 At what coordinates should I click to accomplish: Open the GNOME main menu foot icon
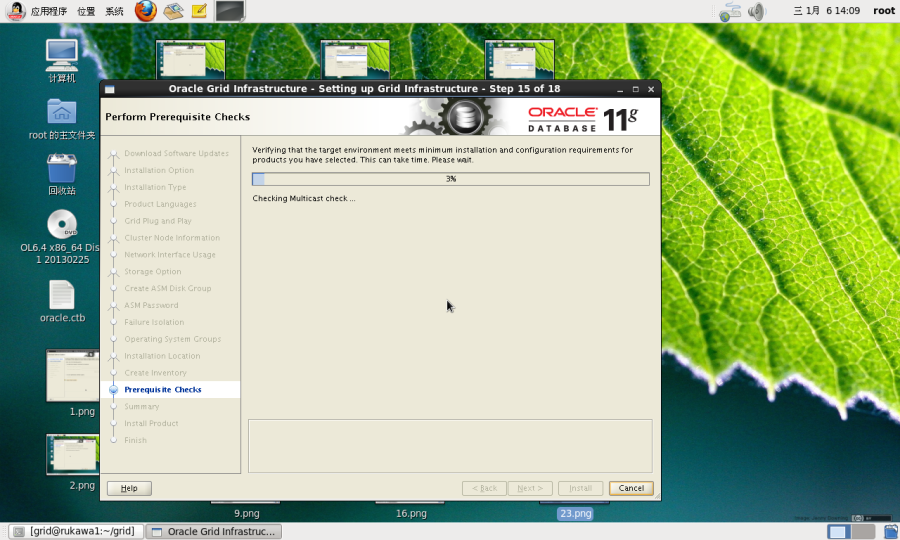click(x=15, y=11)
